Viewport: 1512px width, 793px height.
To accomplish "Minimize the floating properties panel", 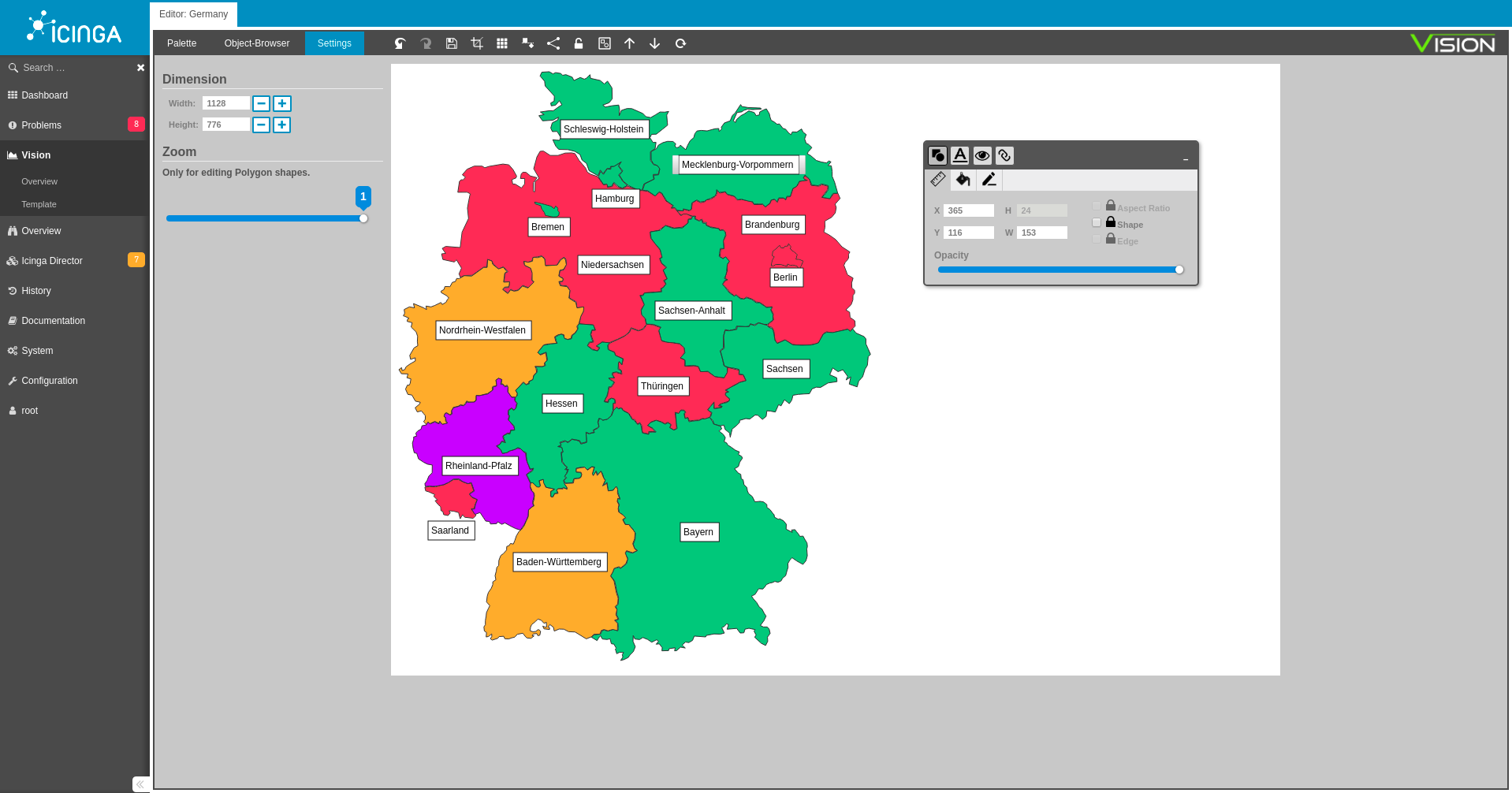I will click(x=1185, y=159).
